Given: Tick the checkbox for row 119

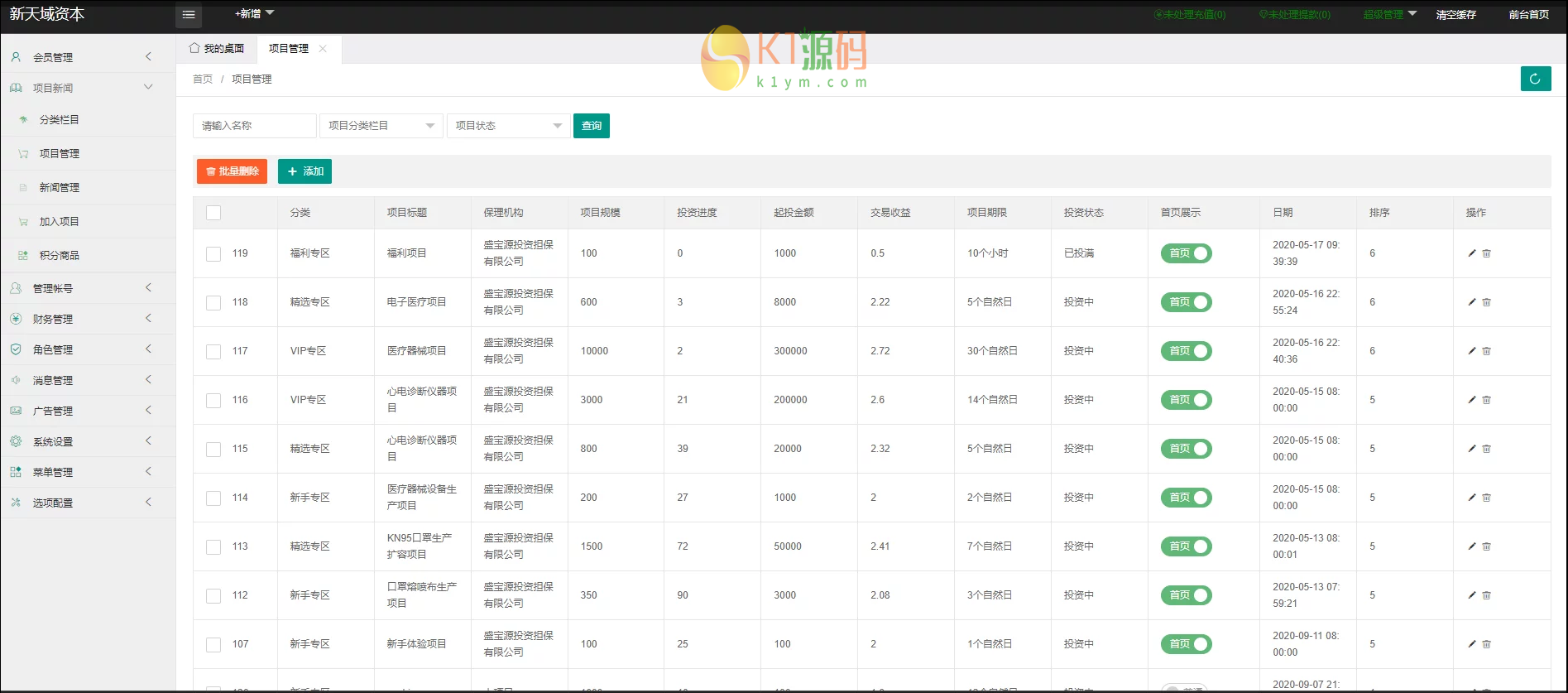Looking at the screenshot, I should [213, 254].
